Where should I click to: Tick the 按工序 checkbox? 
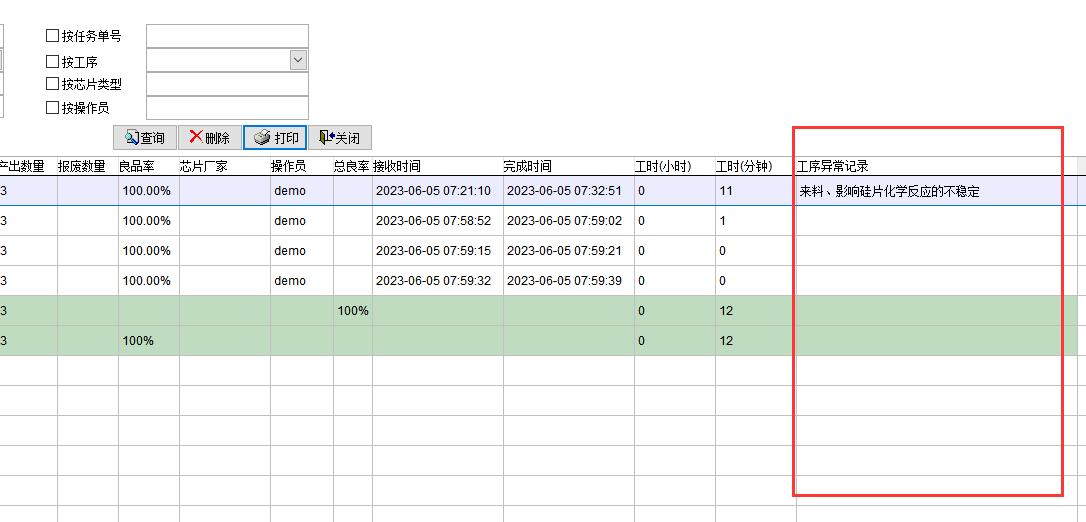(53, 62)
